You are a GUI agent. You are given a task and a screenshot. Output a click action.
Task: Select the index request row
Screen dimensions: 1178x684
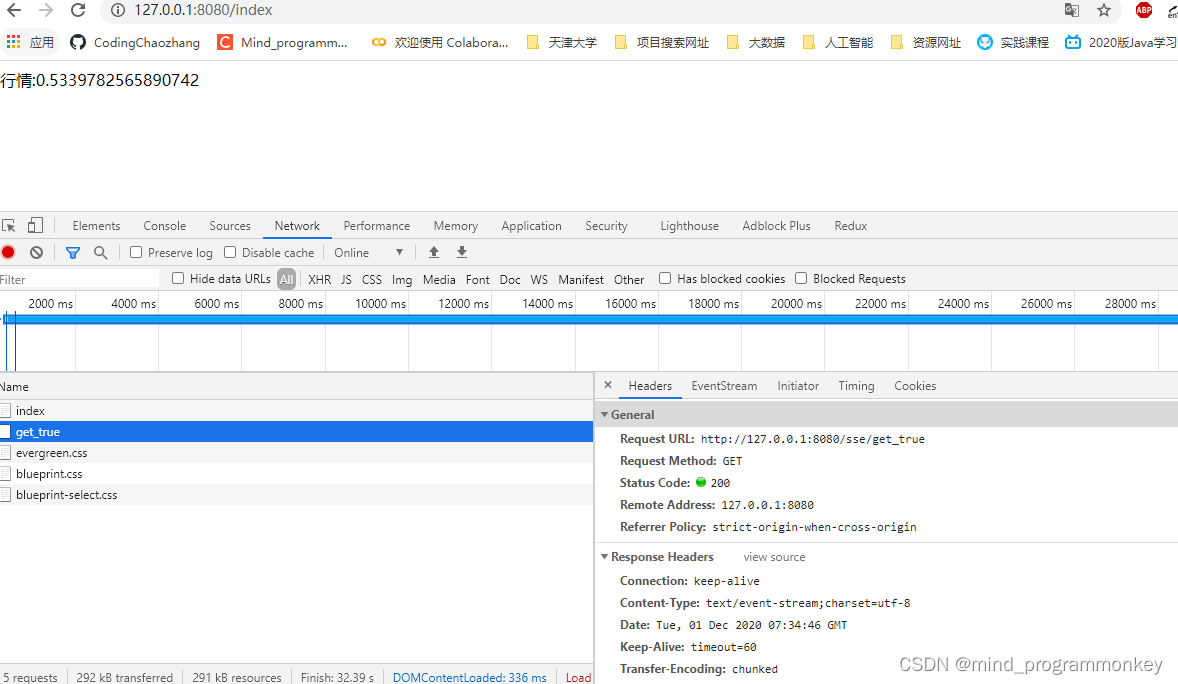point(296,410)
